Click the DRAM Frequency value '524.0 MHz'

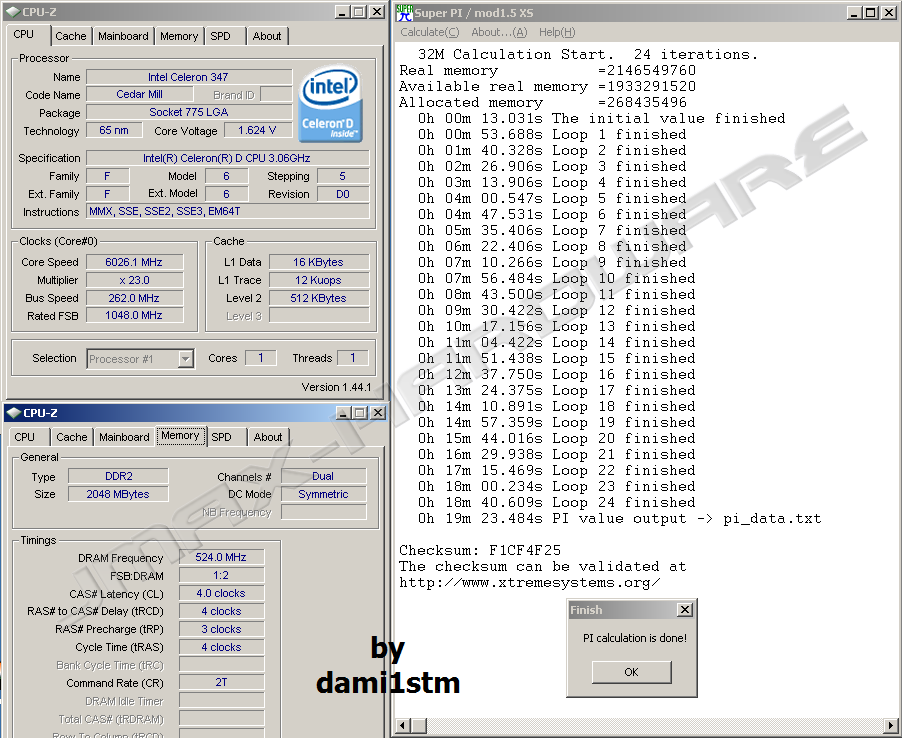221,557
